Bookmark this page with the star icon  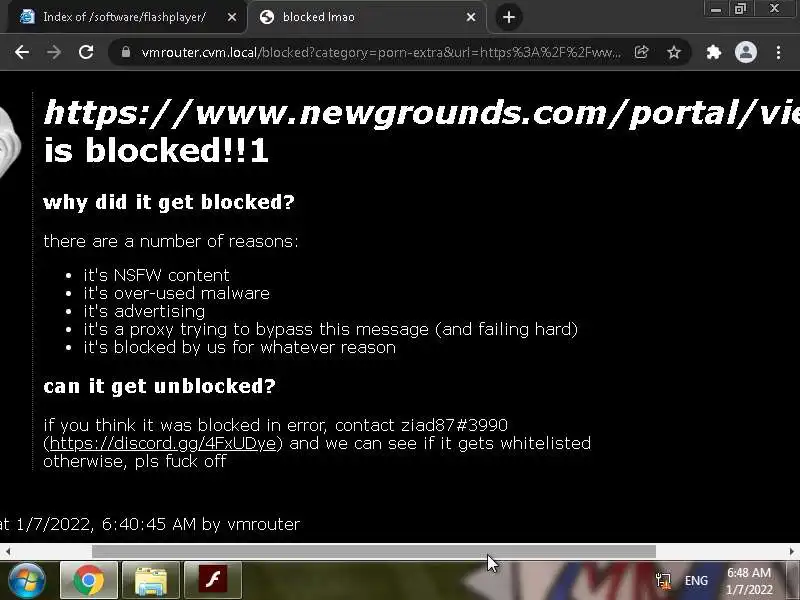(674, 52)
